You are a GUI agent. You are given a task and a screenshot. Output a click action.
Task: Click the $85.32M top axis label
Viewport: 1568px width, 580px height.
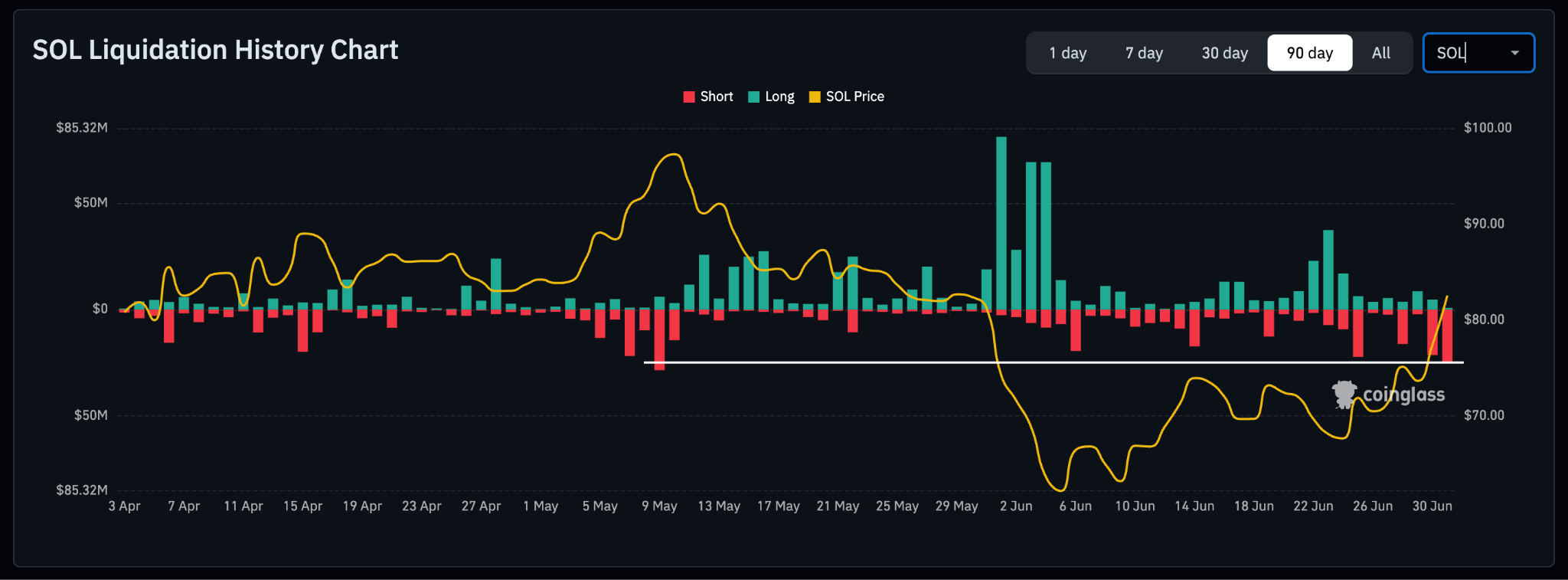[82, 127]
